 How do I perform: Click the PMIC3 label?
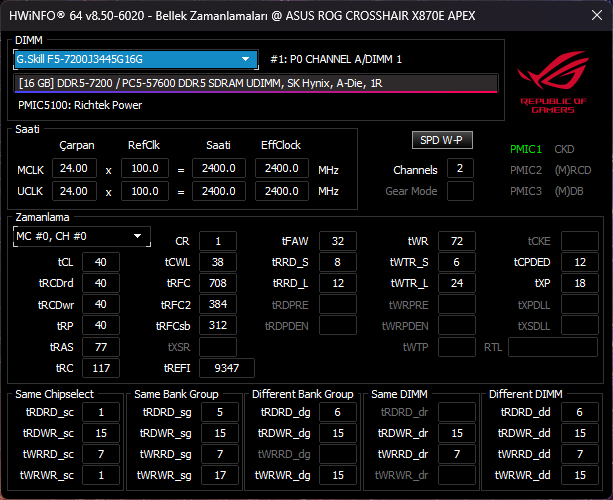[x=526, y=191]
